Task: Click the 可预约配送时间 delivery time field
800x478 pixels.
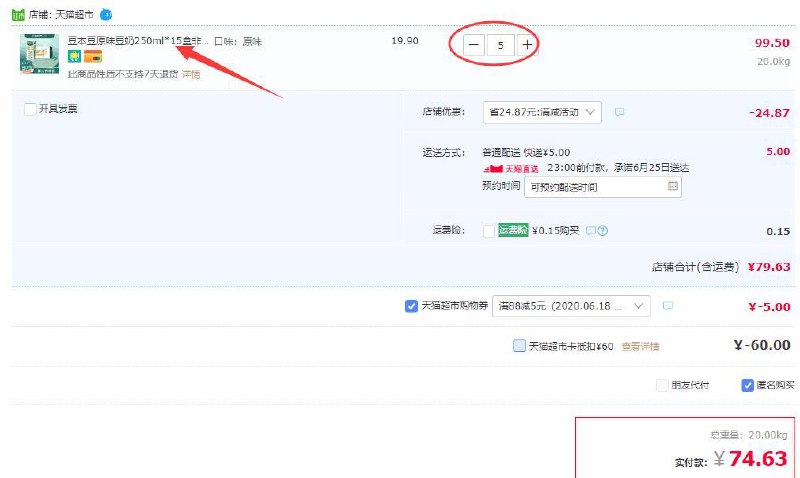Action: 603,187
